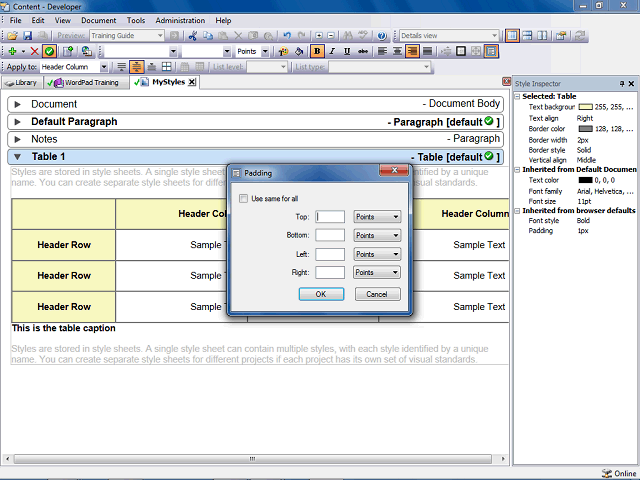Viewport: 640px width, 480px height.
Task: Open the Edit menu
Action: click(x=38, y=20)
